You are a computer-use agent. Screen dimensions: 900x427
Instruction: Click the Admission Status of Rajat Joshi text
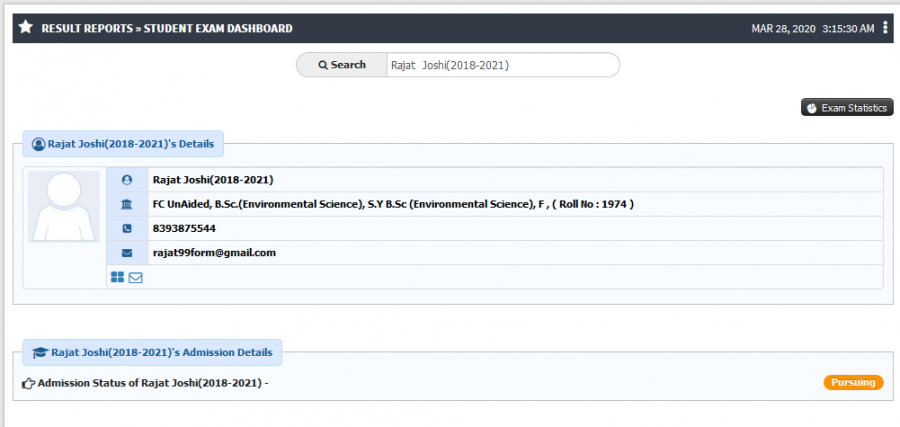(x=153, y=383)
